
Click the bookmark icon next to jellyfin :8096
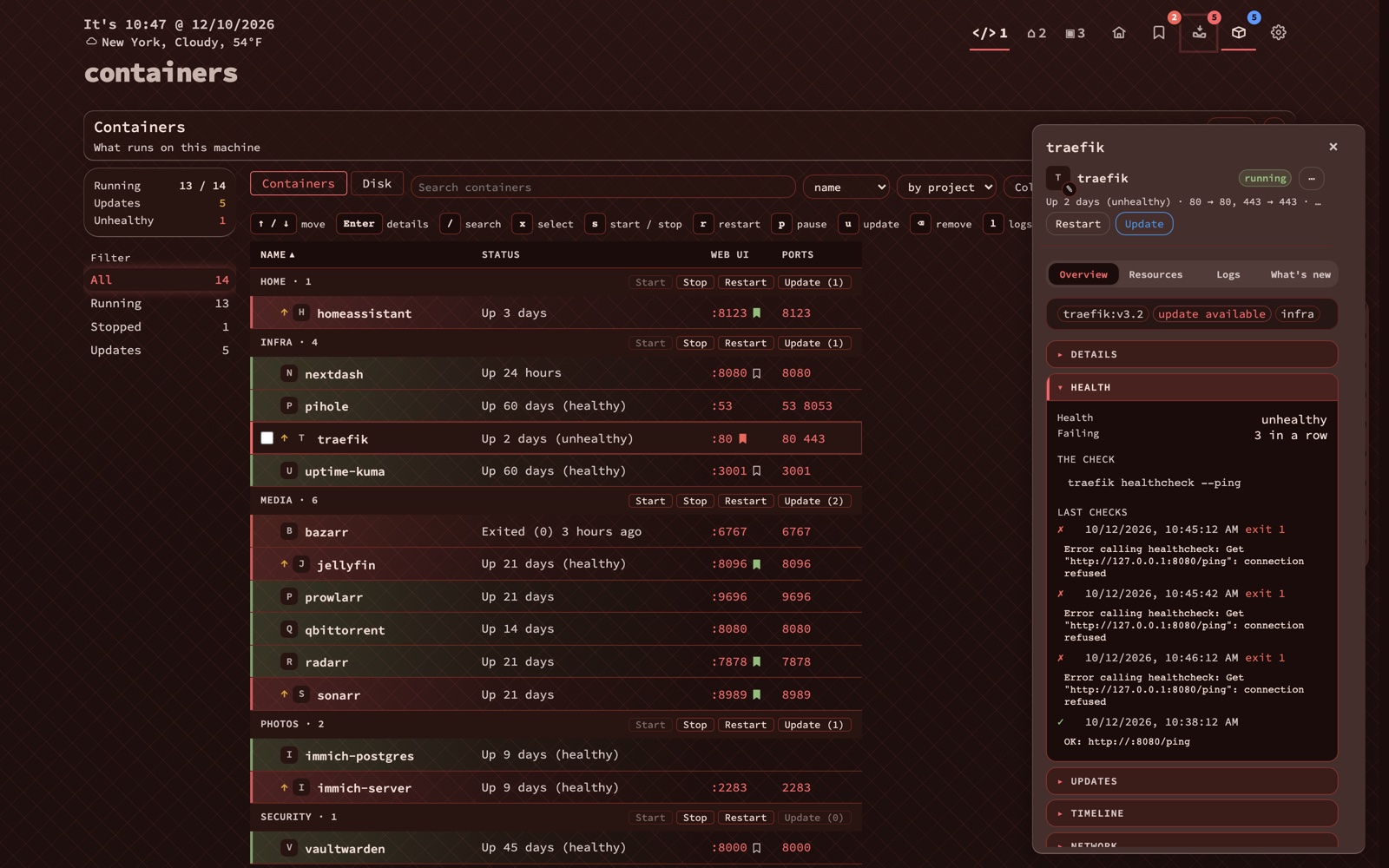(x=756, y=564)
